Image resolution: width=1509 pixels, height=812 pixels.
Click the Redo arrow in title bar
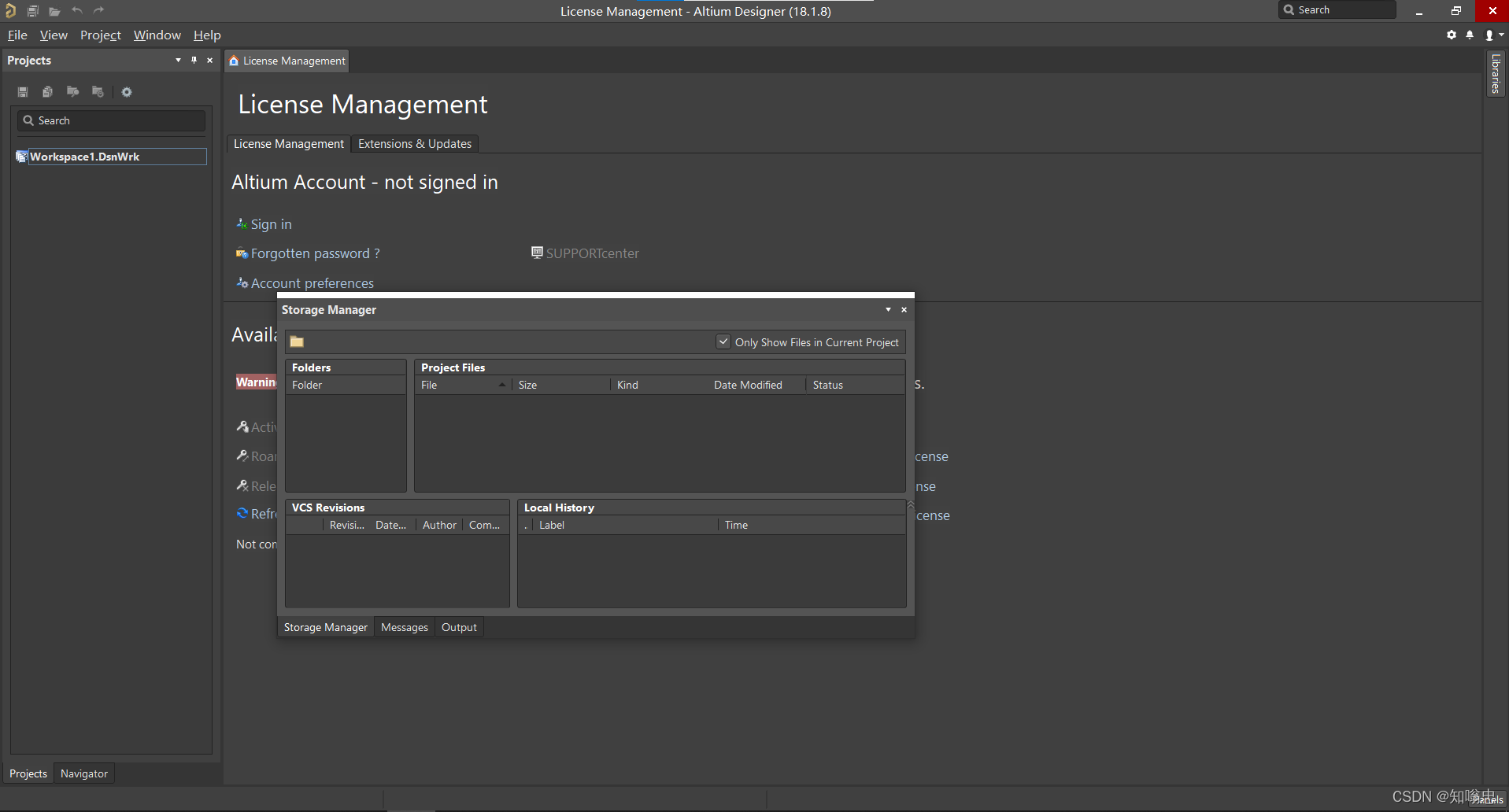coord(98,10)
